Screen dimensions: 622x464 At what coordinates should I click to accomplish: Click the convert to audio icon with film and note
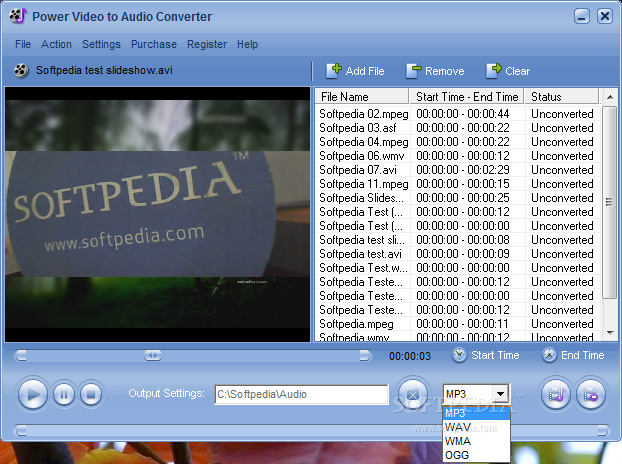coord(556,394)
